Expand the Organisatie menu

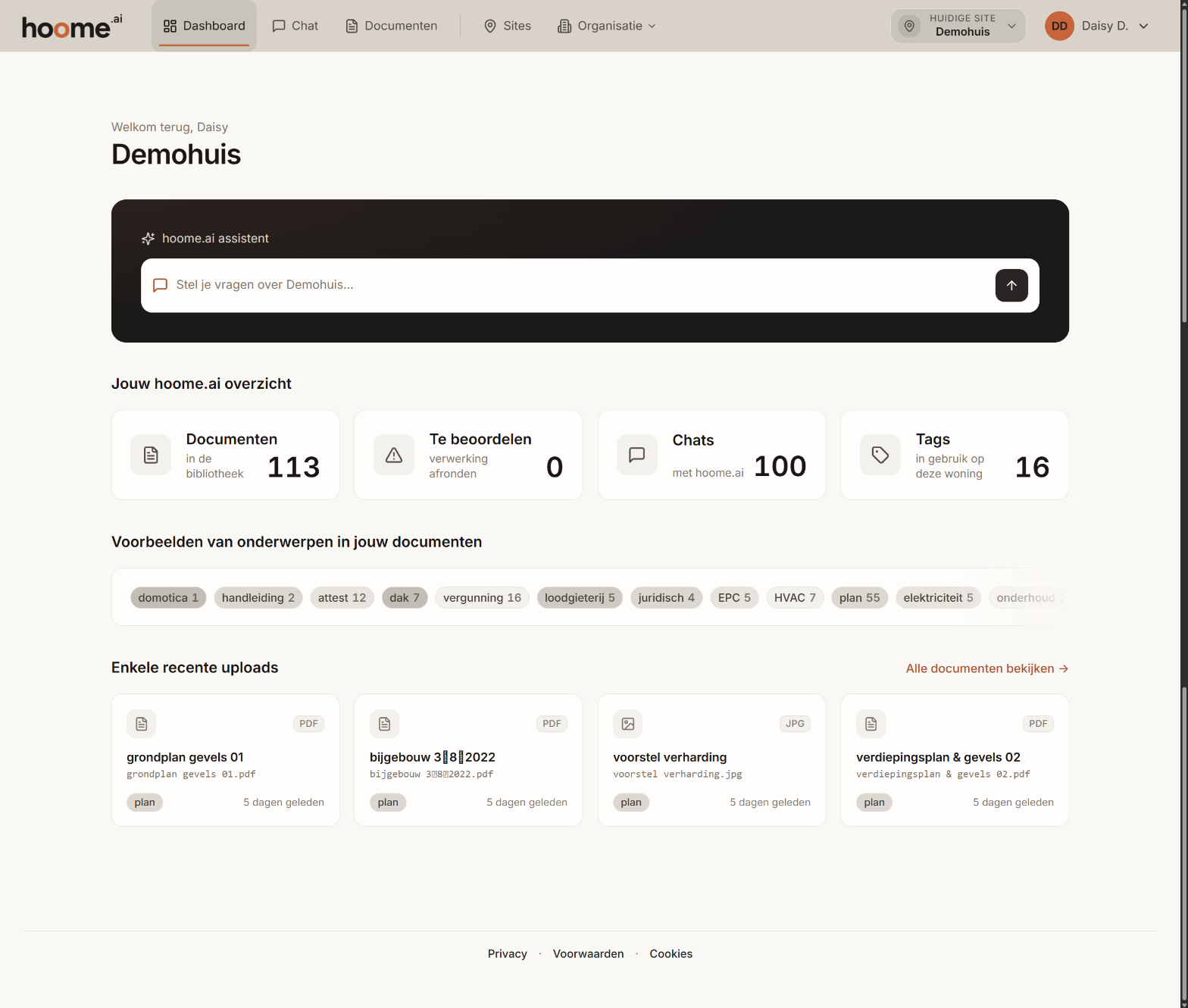[607, 26]
